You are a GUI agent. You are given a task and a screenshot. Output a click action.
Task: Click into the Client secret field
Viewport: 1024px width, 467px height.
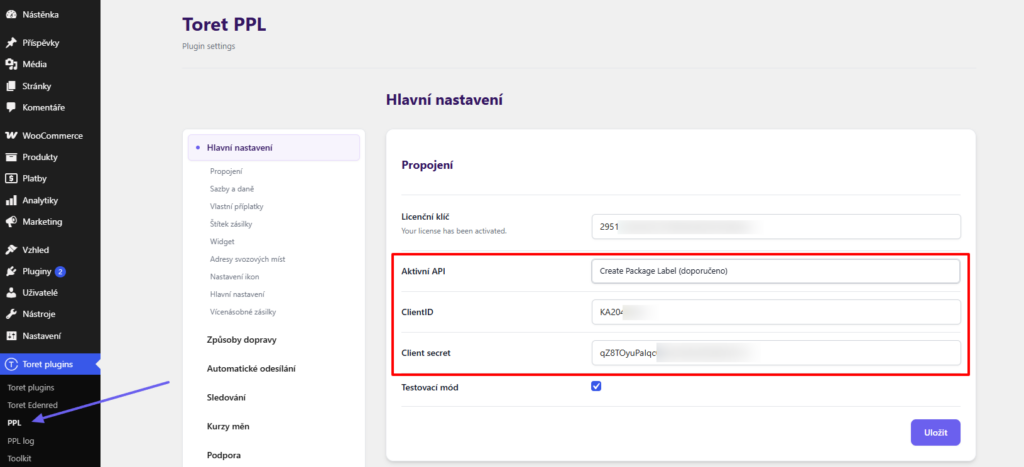(775, 353)
